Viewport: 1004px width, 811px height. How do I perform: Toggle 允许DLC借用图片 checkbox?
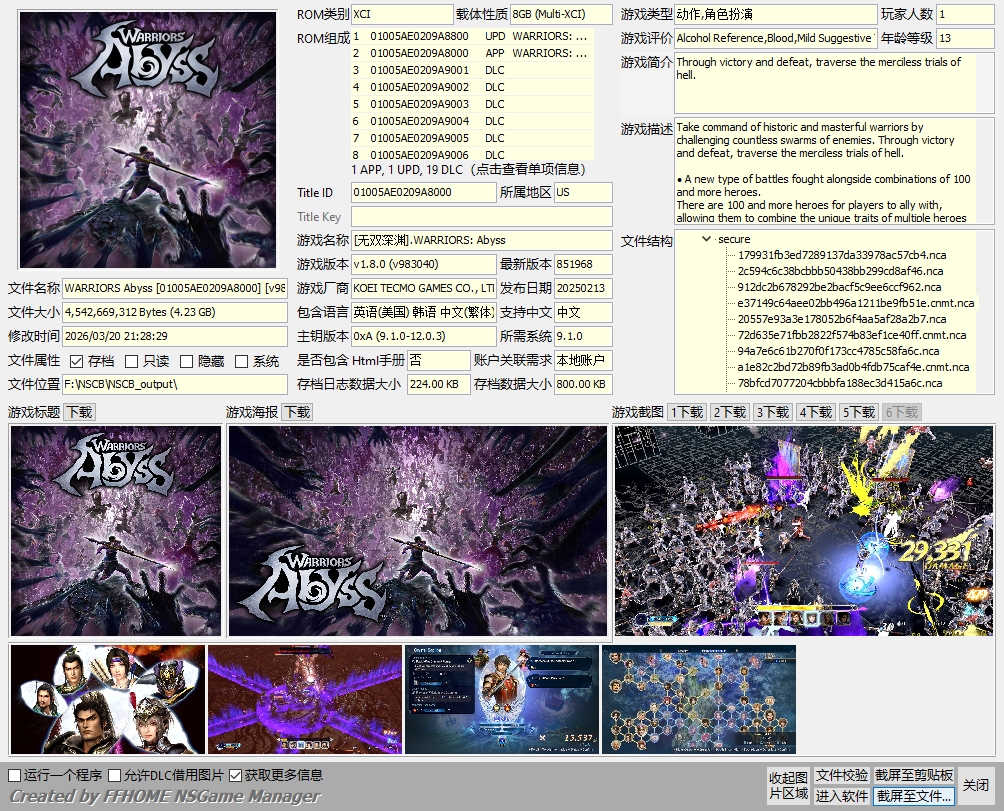[x=115, y=776]
